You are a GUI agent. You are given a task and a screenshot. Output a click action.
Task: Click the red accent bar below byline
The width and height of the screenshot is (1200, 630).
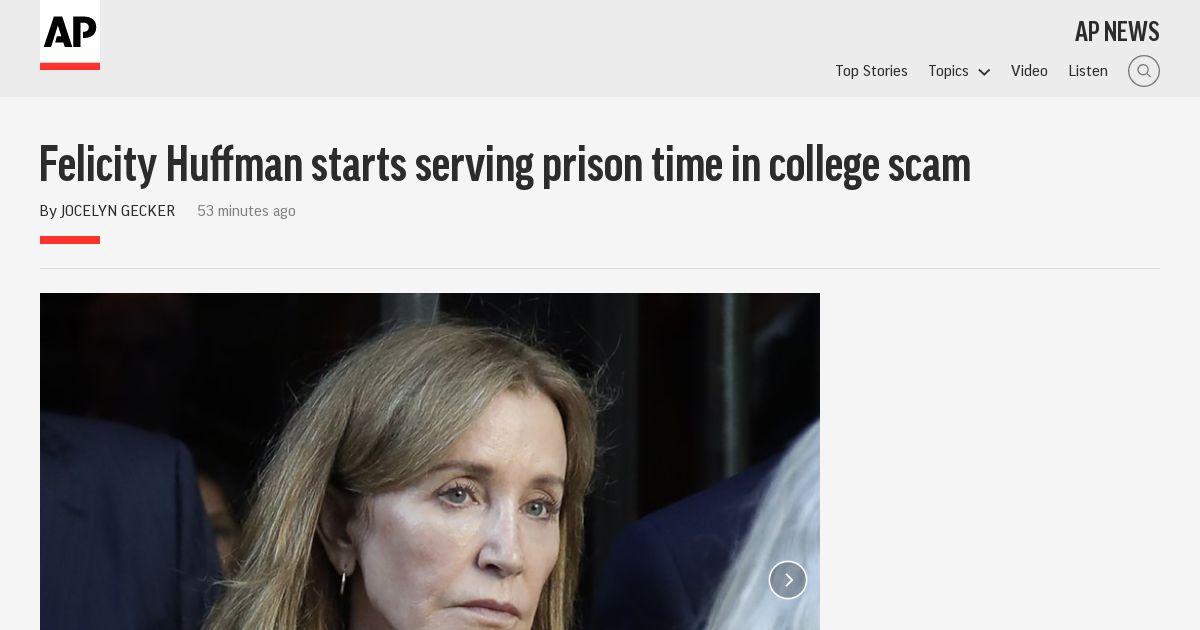70,240
